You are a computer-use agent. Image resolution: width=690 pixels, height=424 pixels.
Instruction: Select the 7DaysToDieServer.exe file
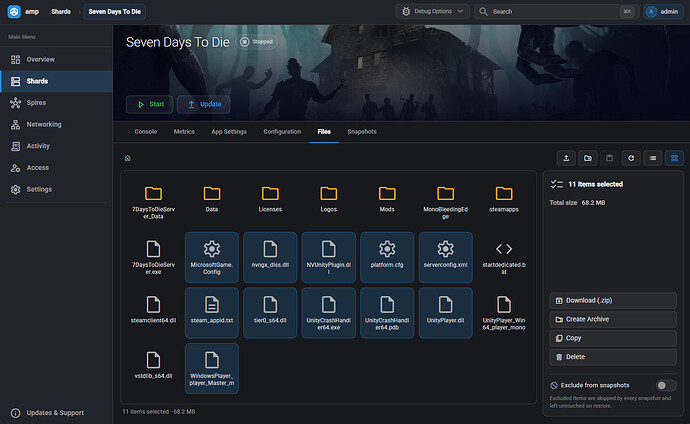pyautogui.click(x=153, y=257)
